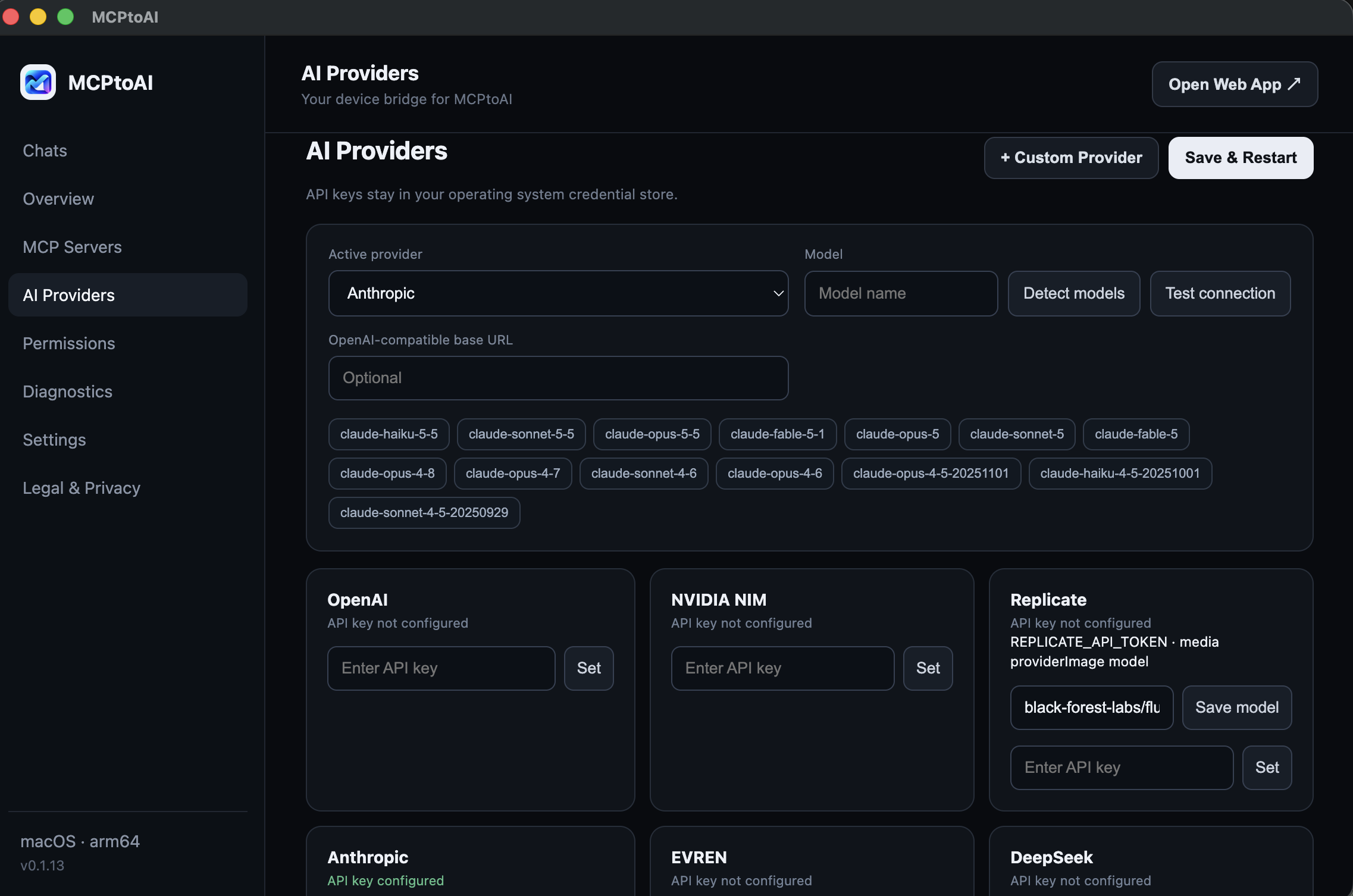Choose claude-opus-5-5 model chip
Viewport: 1353px width, 896px height.
[x=652, y=434]
